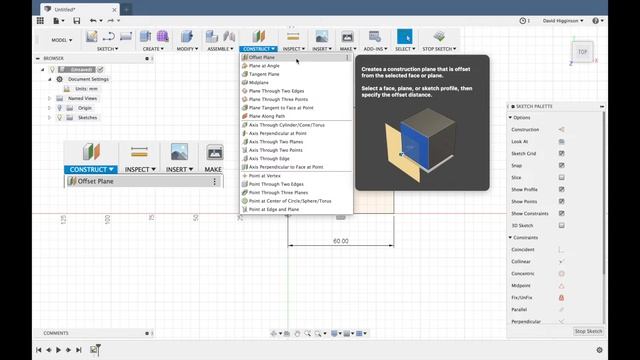Toggle the Snap checkbox
Image resolution: width=640 pixels, height=360 pixels.
pyautogui.click(x=561, y=165)
